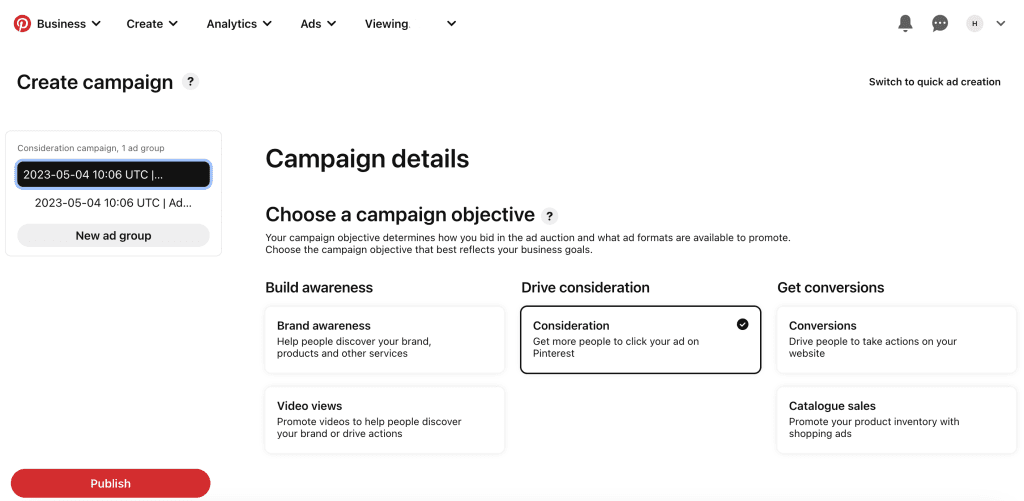
Task: Choose the Catalogue sales objective
Action: click(x=896, y=420)
